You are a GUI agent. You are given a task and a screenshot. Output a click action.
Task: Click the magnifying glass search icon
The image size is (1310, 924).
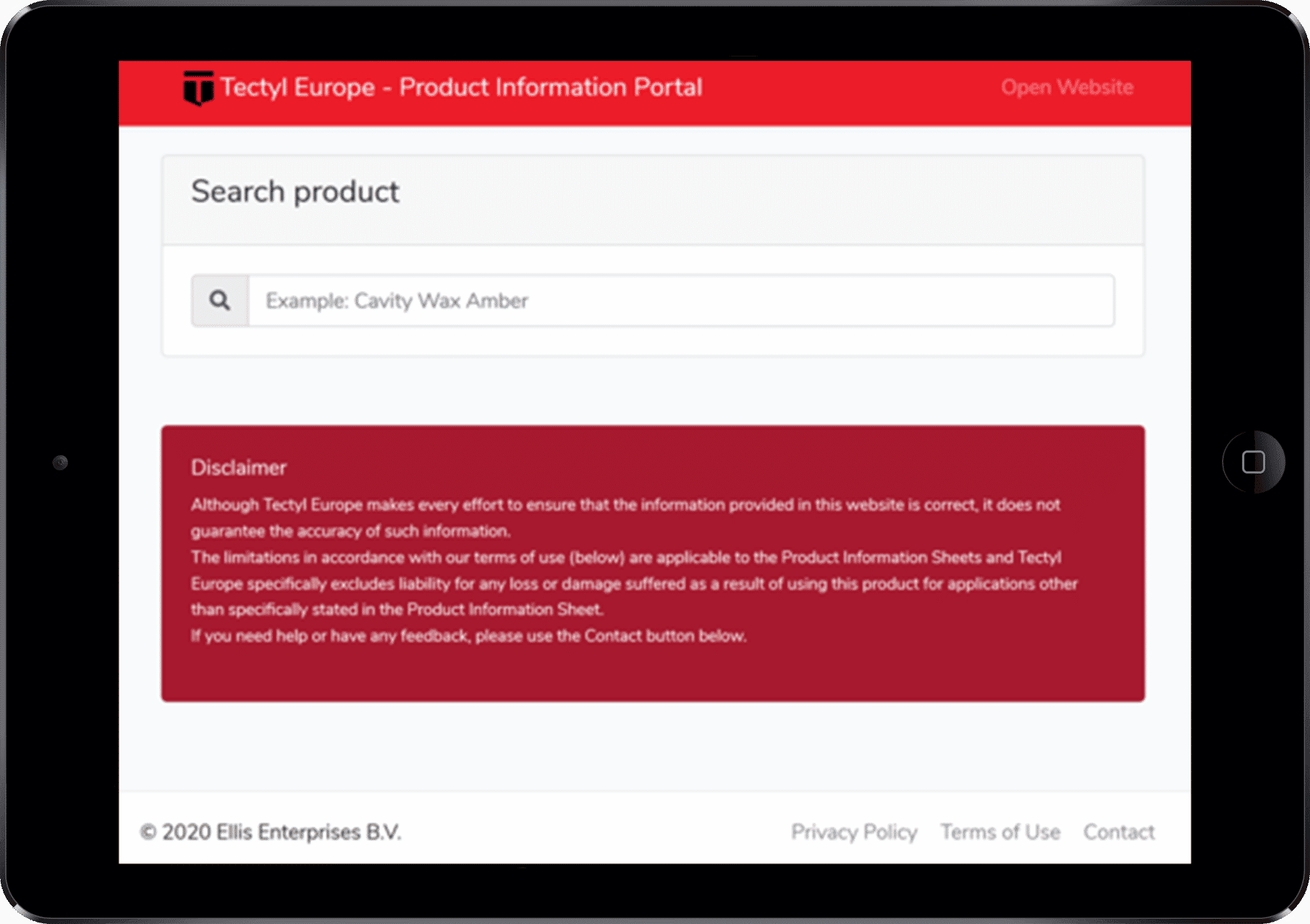(220, 300)
